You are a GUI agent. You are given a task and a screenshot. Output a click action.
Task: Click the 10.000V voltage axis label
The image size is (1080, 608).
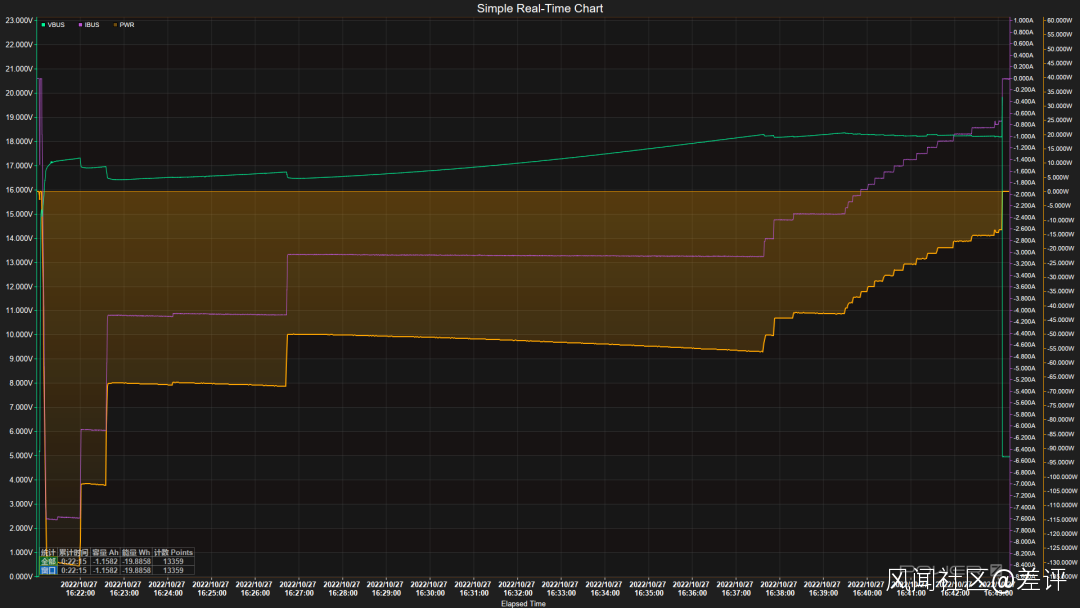[x=19, y=335]
